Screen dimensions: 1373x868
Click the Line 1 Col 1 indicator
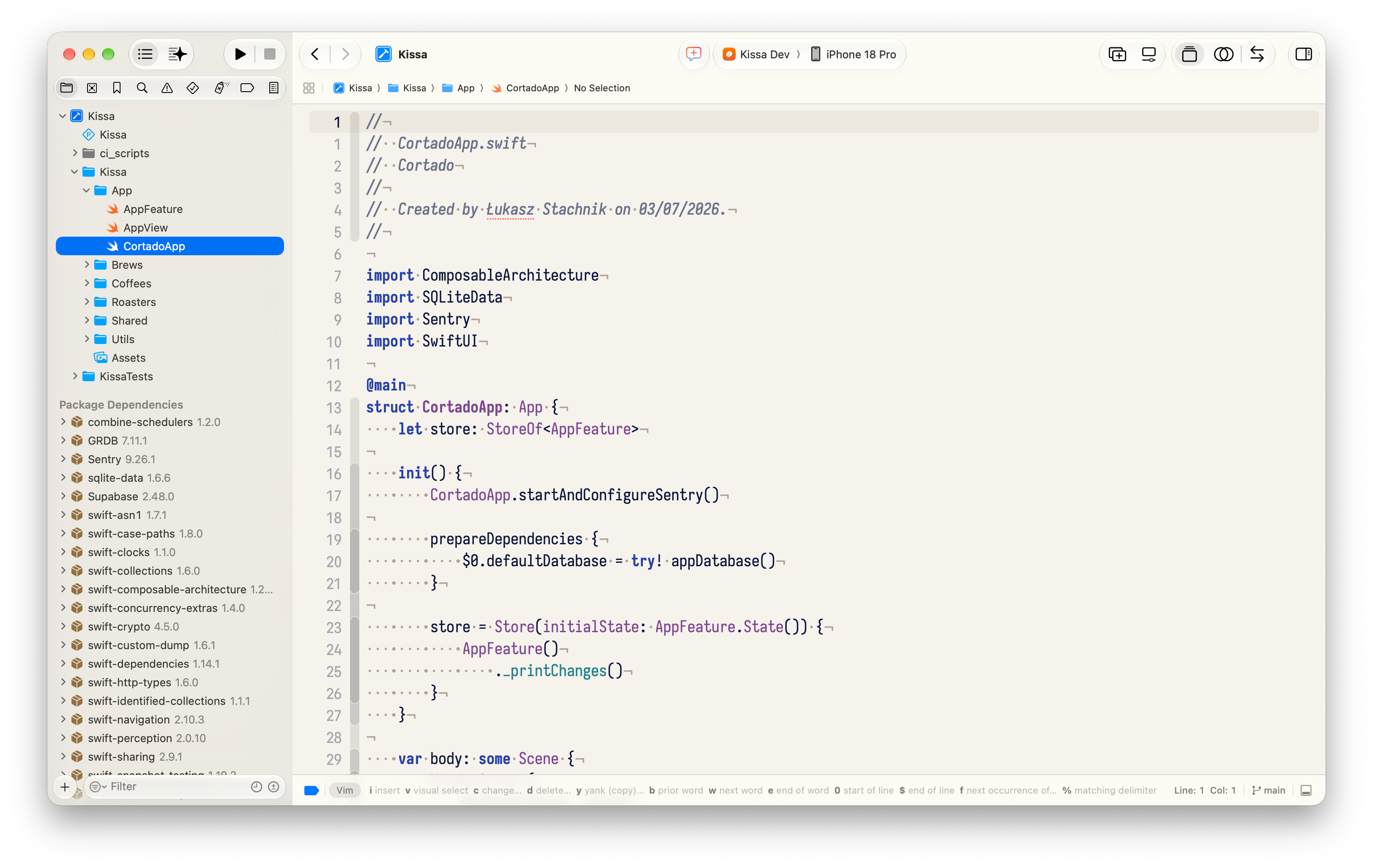click(1204, 790)
